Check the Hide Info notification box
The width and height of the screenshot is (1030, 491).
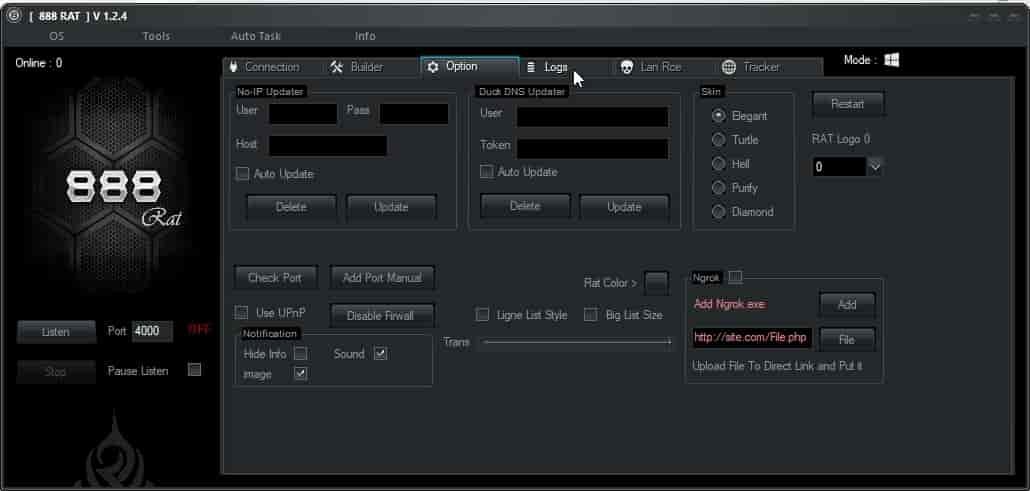[300, 354]
